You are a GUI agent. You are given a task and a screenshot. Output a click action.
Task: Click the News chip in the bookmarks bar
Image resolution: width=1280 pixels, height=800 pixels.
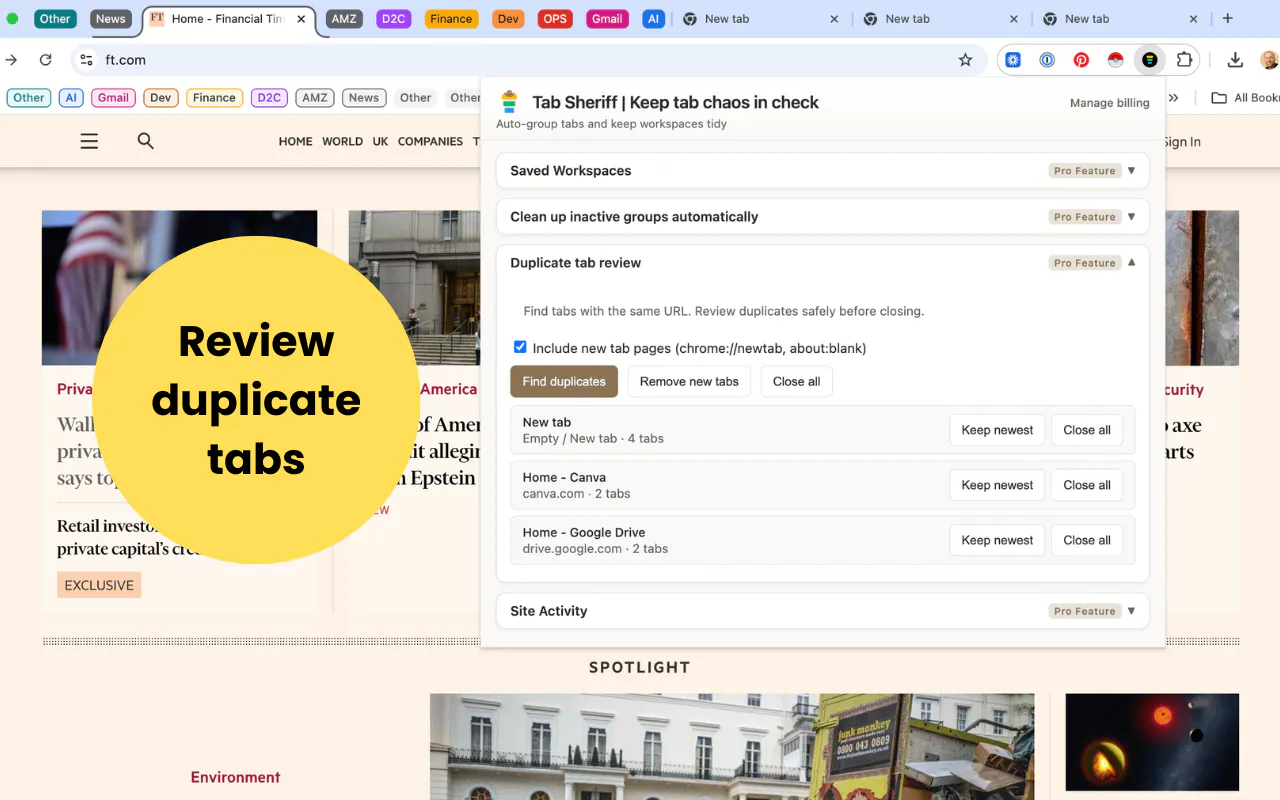(364, 98)
